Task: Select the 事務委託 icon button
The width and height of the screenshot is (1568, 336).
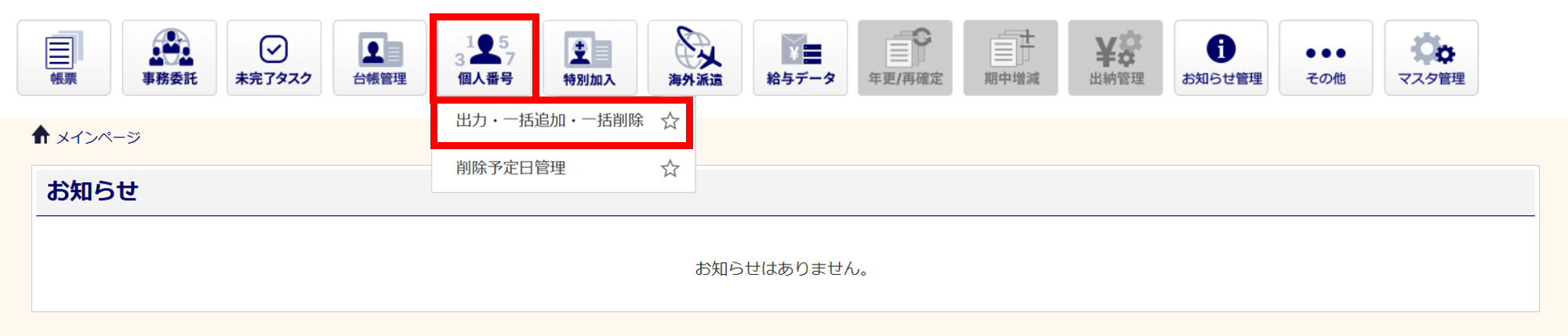Action: (169, 58)
